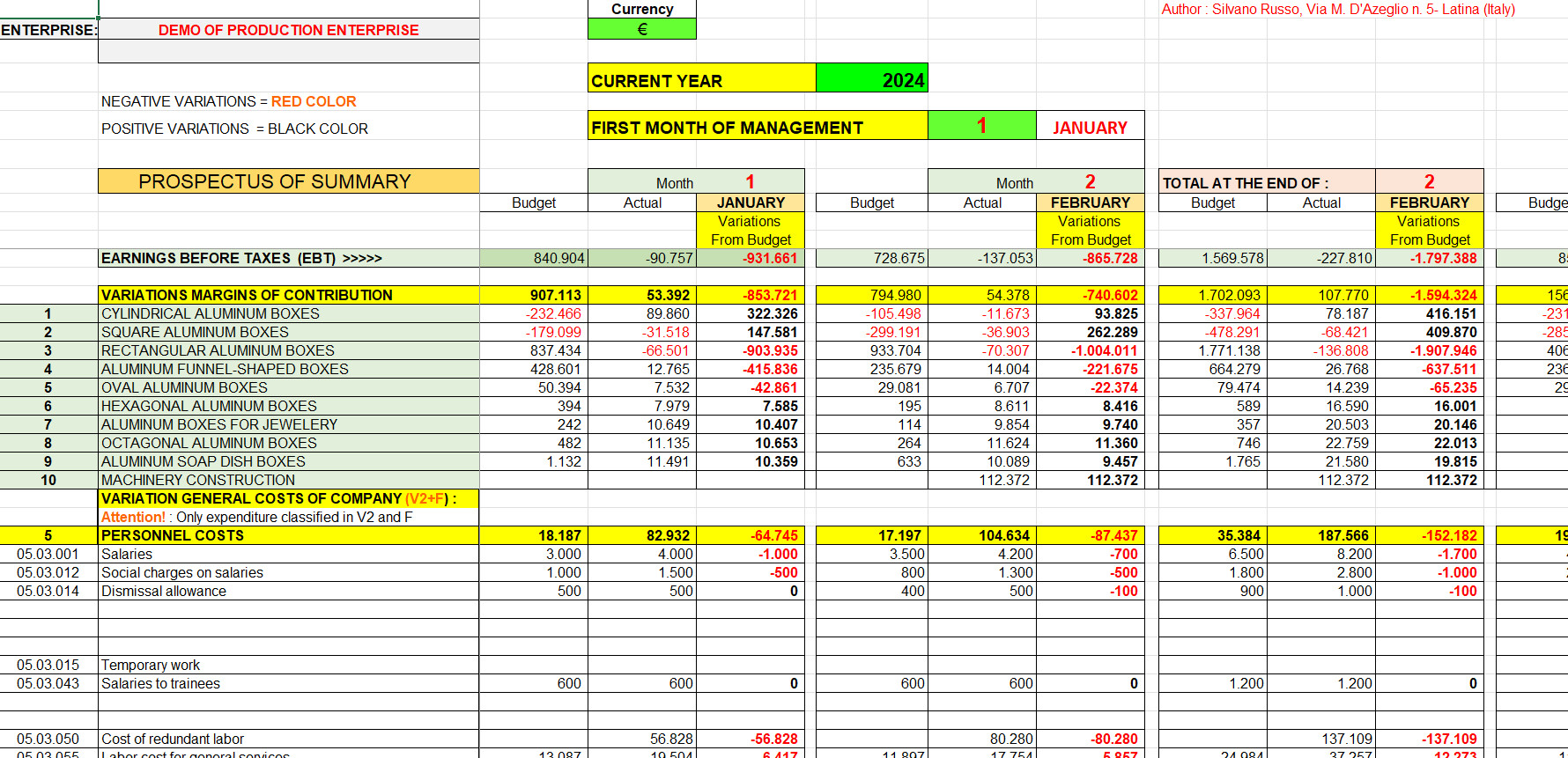
Task: Click January variation 322.326 for cylindrical boxes
Action: click(751, 313)
